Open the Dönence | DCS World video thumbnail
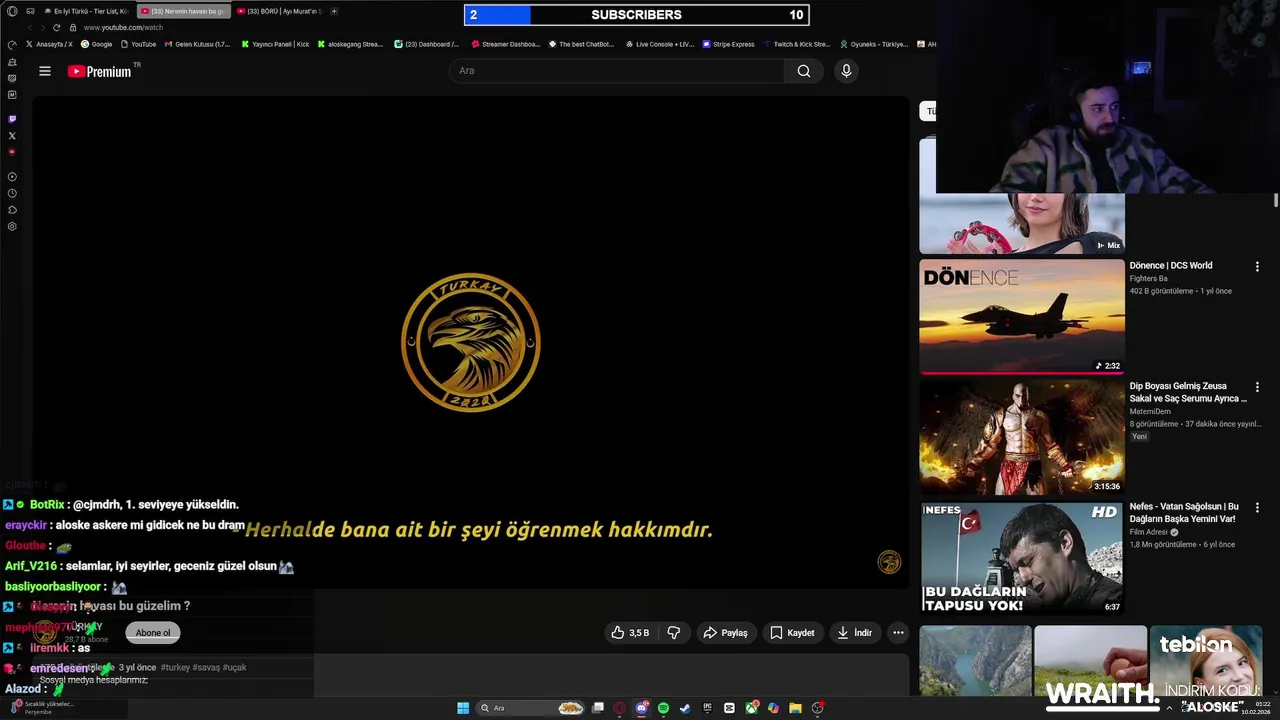1280x720 pixels. tap(1022, 317)
